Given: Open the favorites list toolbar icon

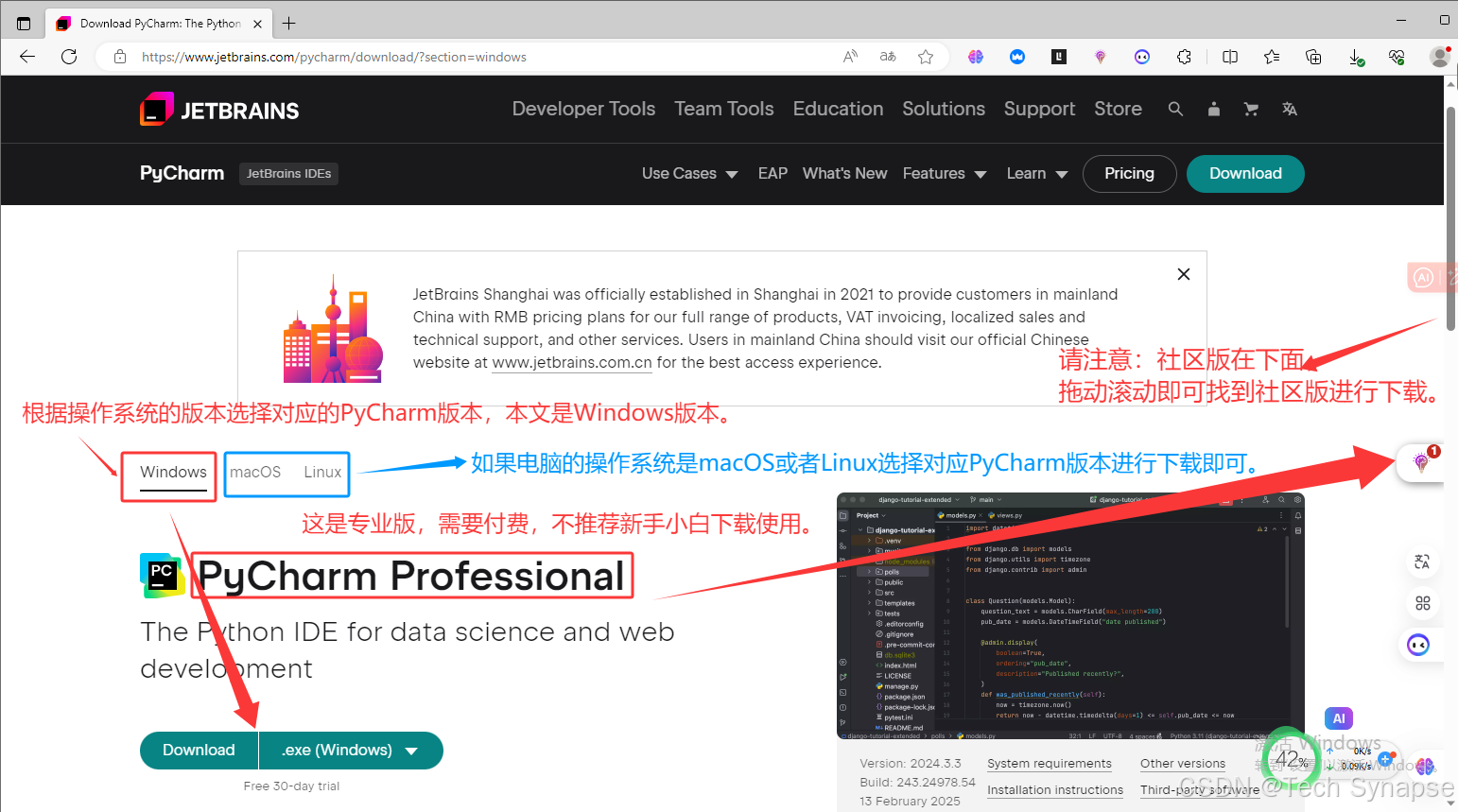Looking at the screenshot, I should pyautogui.click(x=1272, y=57).
